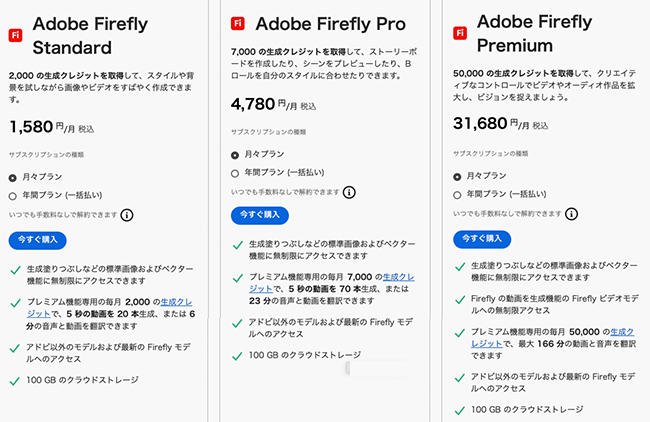Click the Adobe Firefly Pro plan title

(330, 24)
